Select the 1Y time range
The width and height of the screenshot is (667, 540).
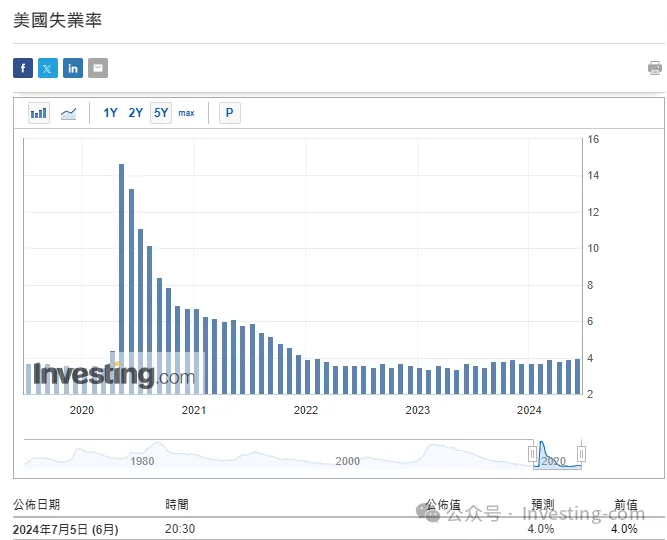coord(111,113)
